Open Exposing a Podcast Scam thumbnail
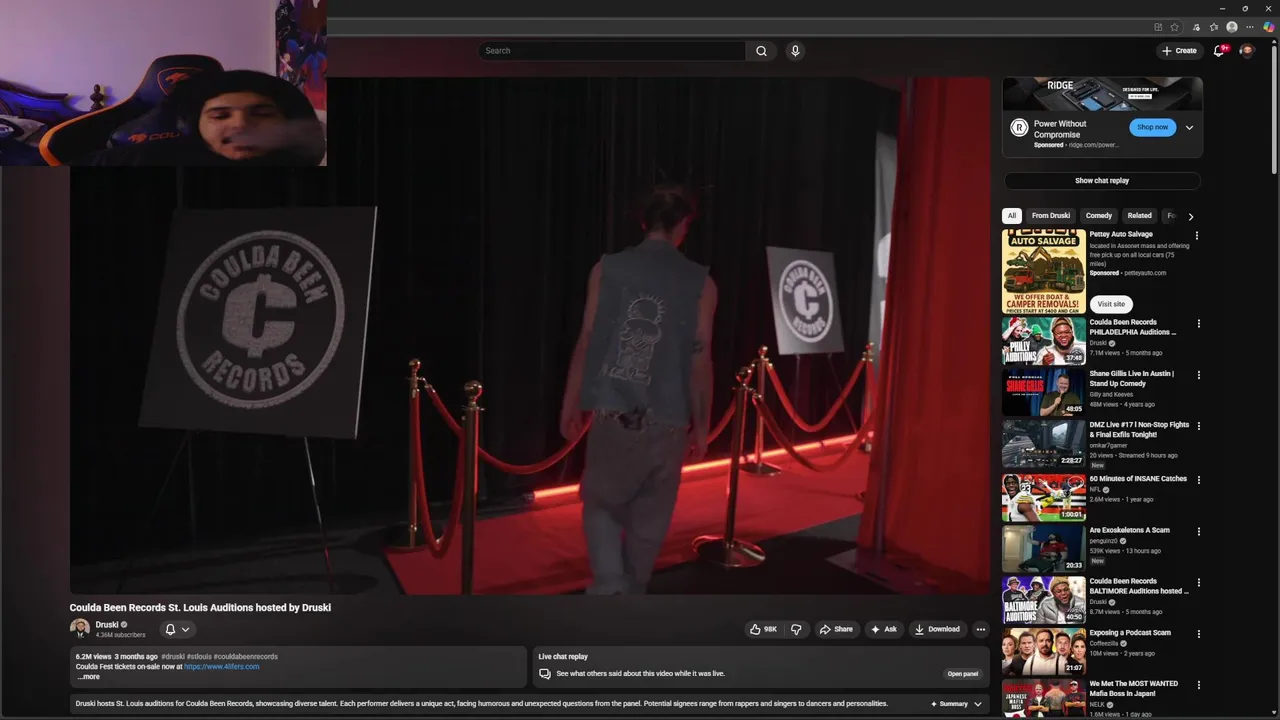 (1044, 651)
